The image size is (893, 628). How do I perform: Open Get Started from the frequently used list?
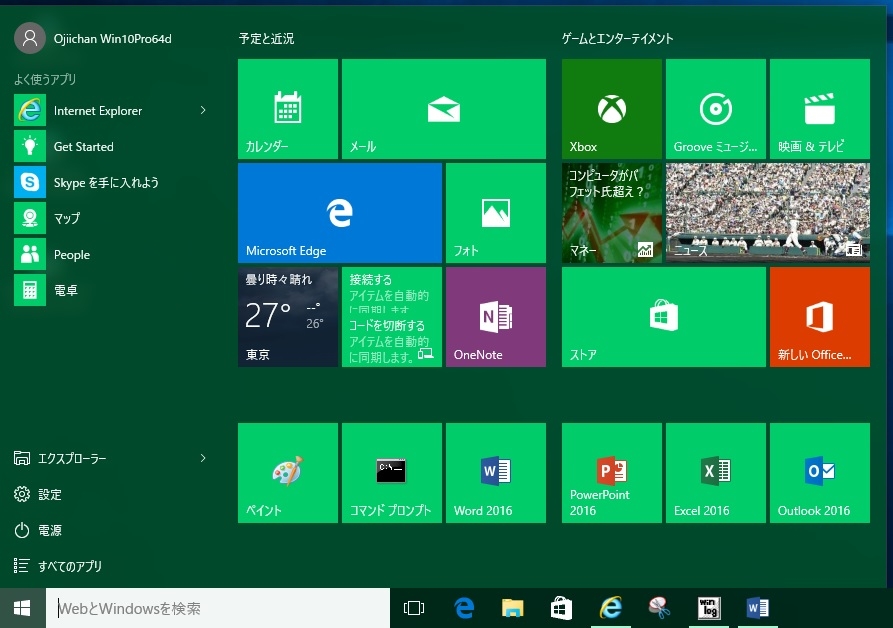click(83, 146)
